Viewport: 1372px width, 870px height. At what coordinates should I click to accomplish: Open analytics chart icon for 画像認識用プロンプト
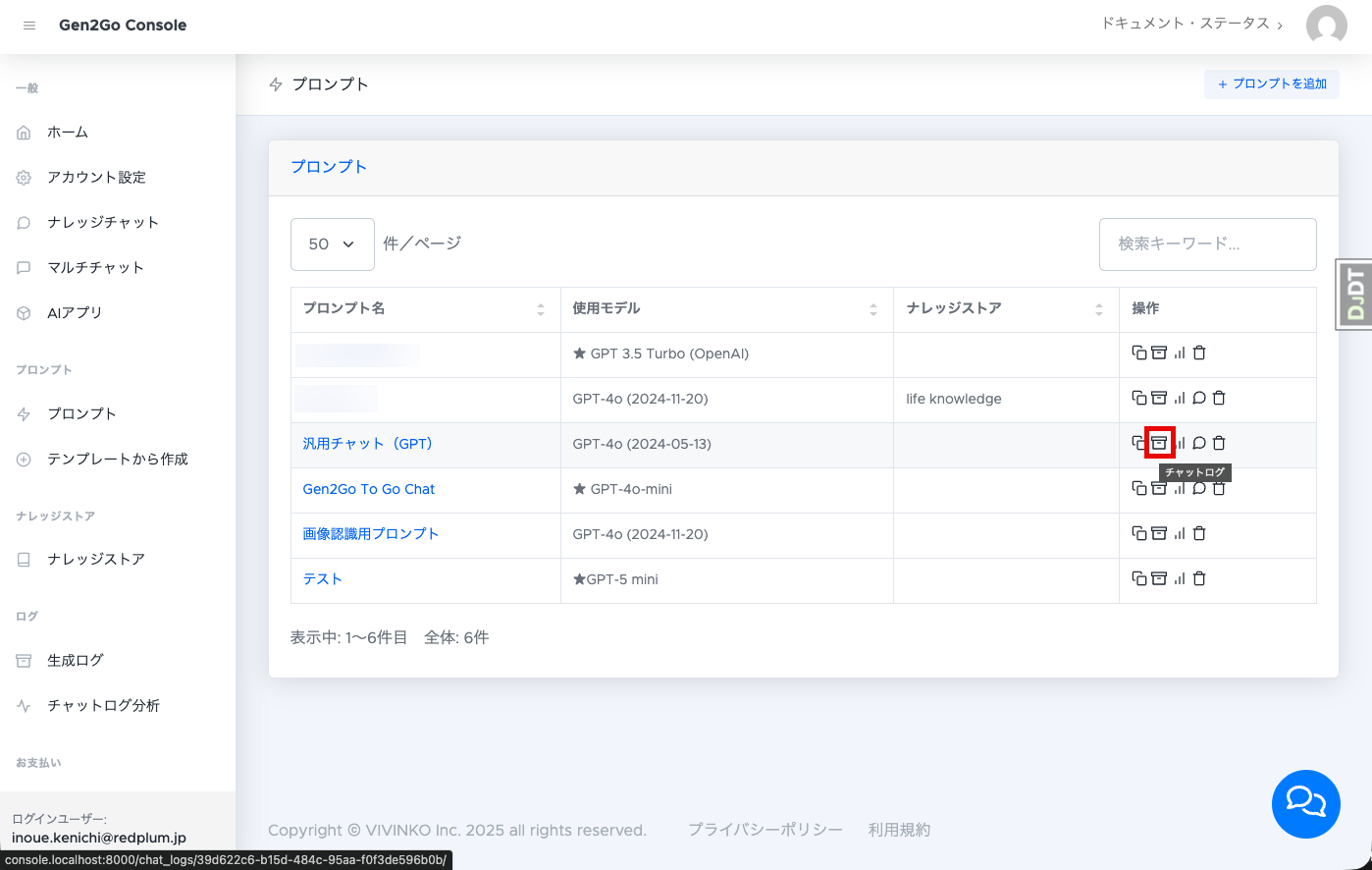1180,533
